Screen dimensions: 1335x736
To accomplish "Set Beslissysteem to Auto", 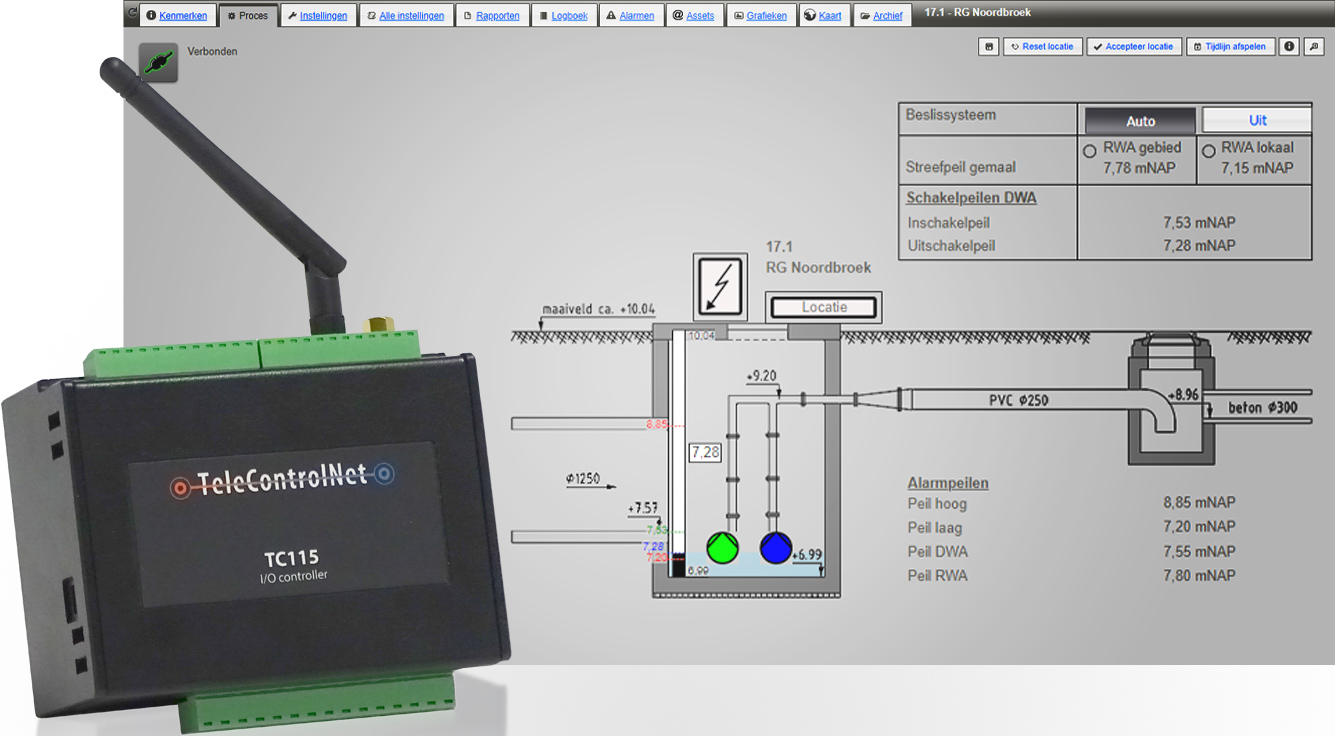I will [1140, 121].
